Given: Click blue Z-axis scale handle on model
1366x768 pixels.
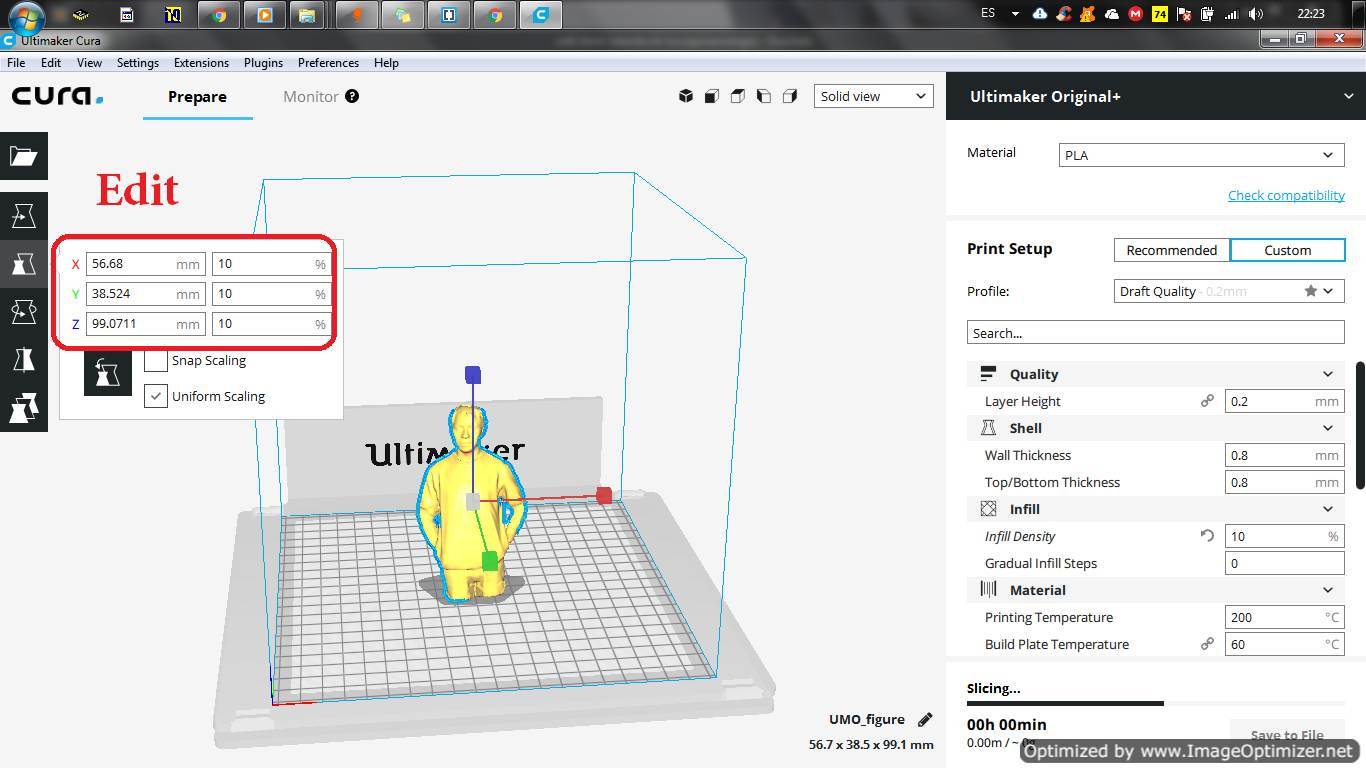Looking at the screenshot, I should [x=473, y=375].
